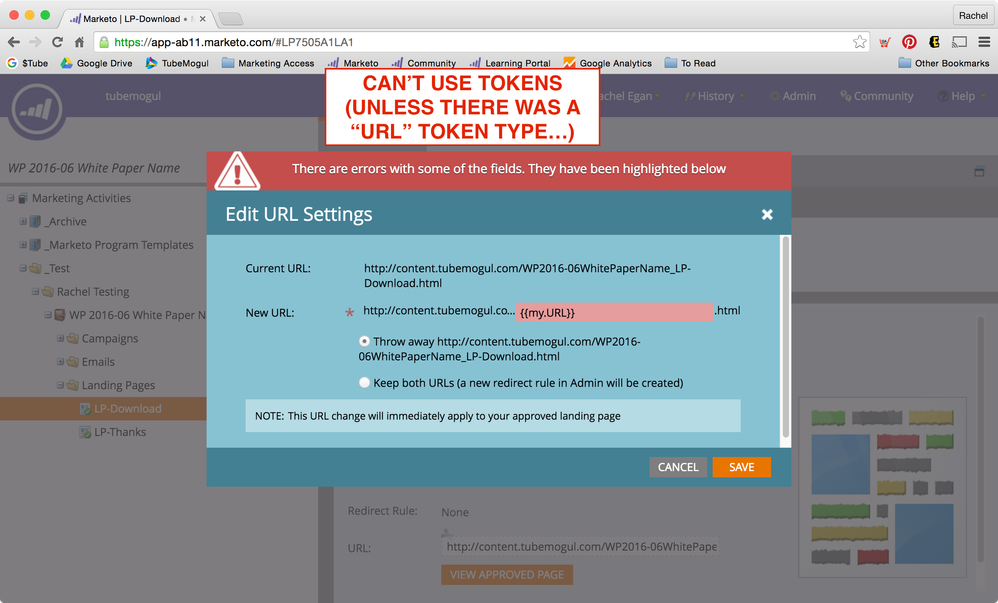Click the dialog vertical scrollbar
This screenshot has width=998, height=603.
785,337
